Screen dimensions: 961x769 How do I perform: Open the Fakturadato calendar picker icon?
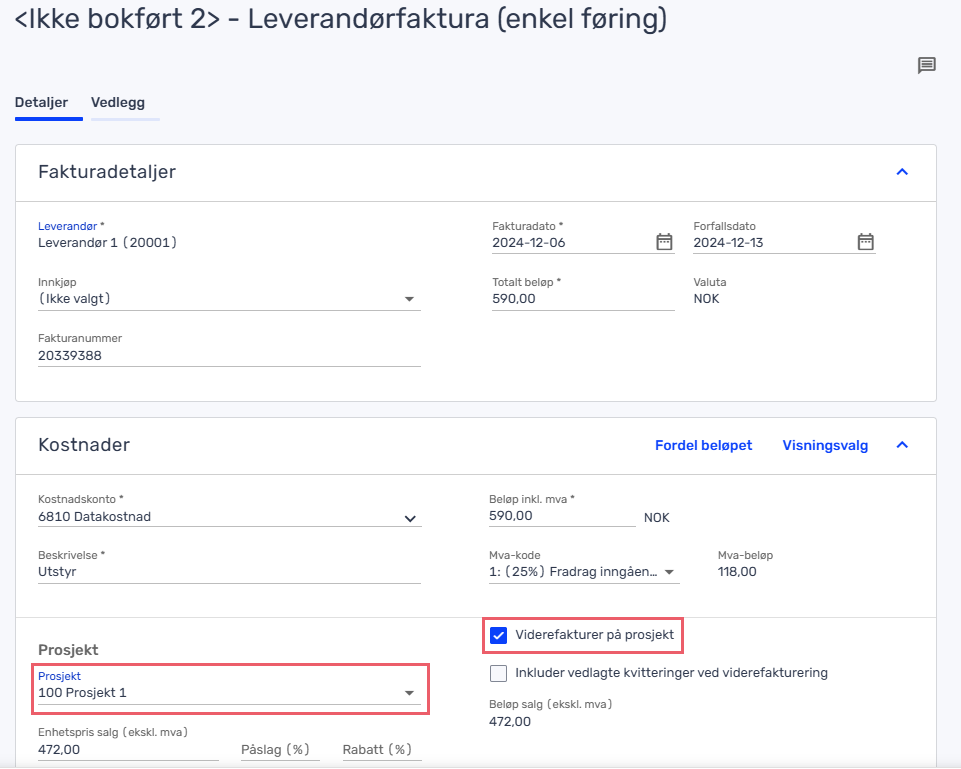click(x=664, y=241)
